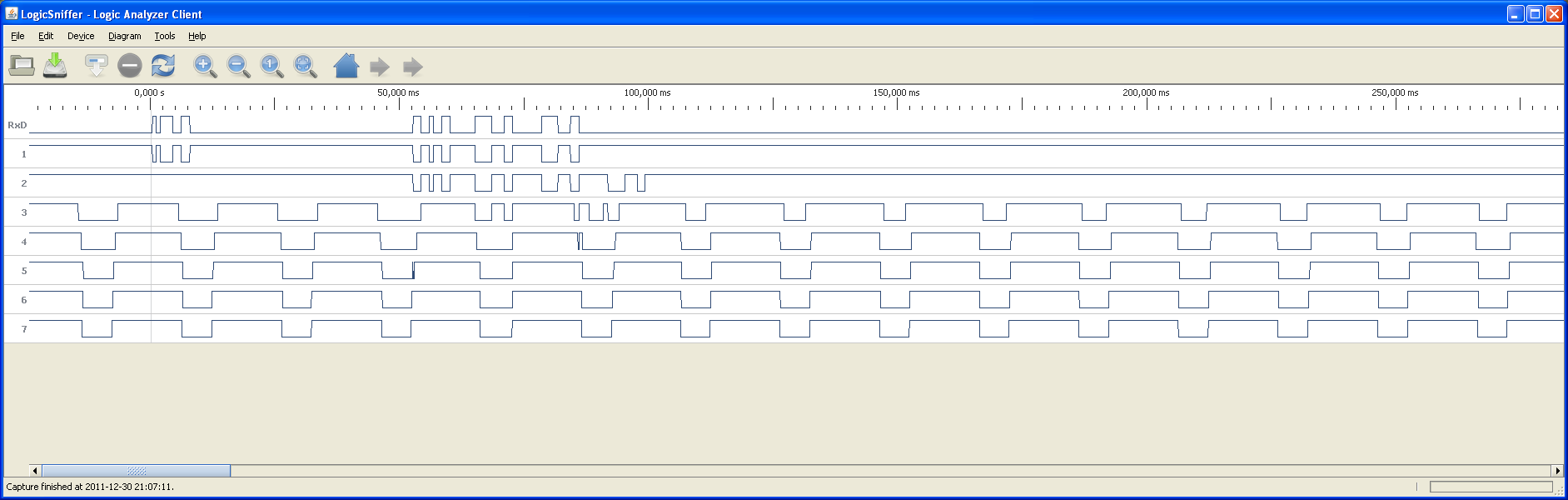1568x500 pixels.
Task: Click the second grey arrow cursor icon
Action: point(413,67)
